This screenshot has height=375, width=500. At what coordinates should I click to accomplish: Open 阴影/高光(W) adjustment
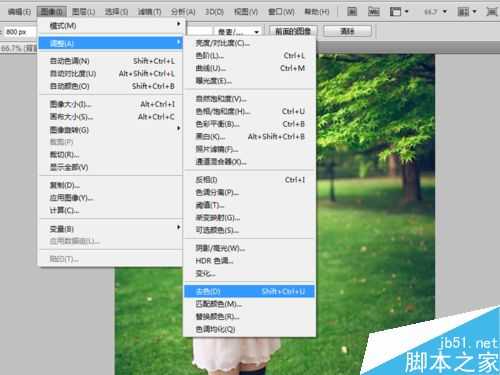click(249, 248)
